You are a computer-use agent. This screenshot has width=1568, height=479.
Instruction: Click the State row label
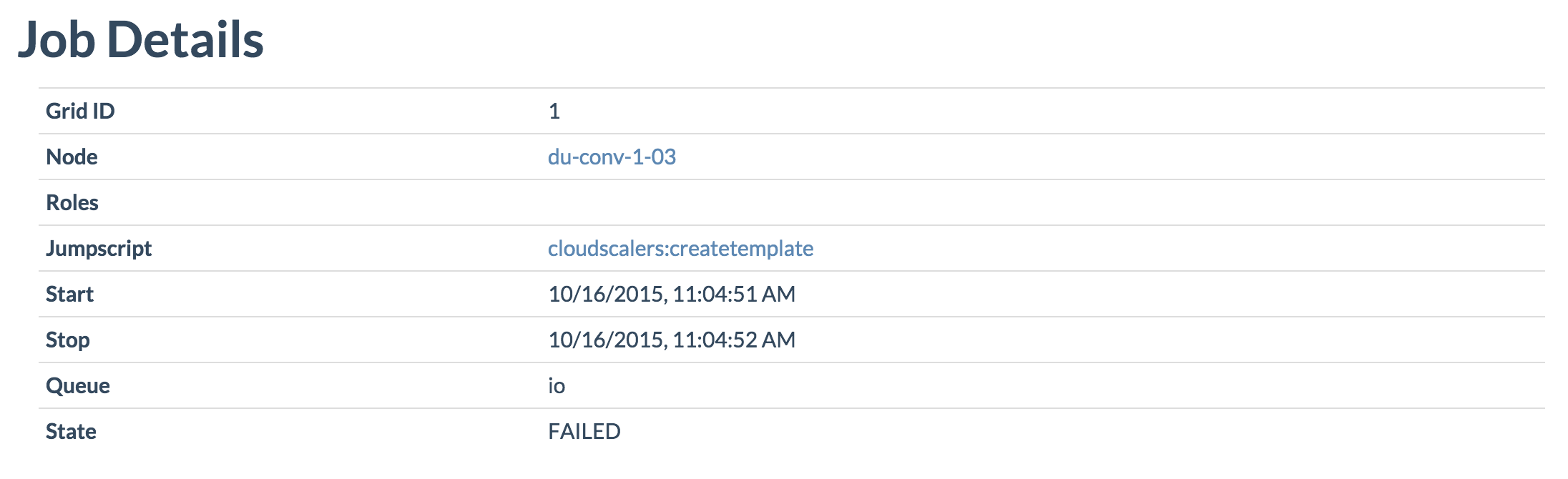pos(71,431)
